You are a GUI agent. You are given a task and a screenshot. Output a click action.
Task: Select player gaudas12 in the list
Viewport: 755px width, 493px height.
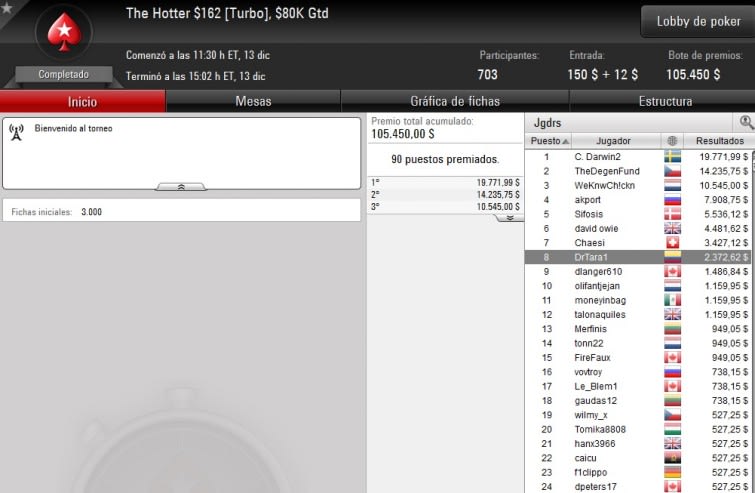click(638, 401)
